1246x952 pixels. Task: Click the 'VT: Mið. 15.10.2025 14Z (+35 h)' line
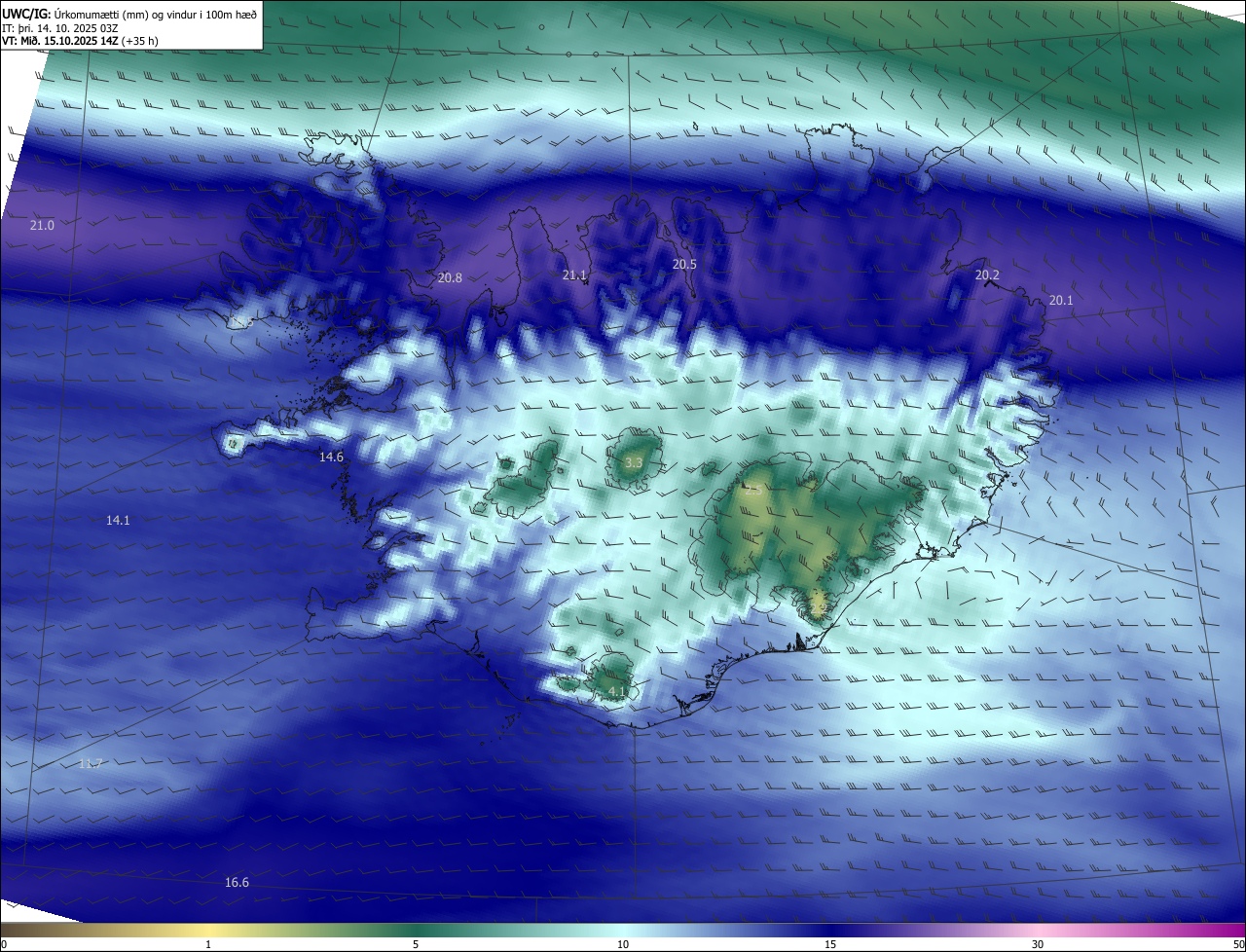80,41
